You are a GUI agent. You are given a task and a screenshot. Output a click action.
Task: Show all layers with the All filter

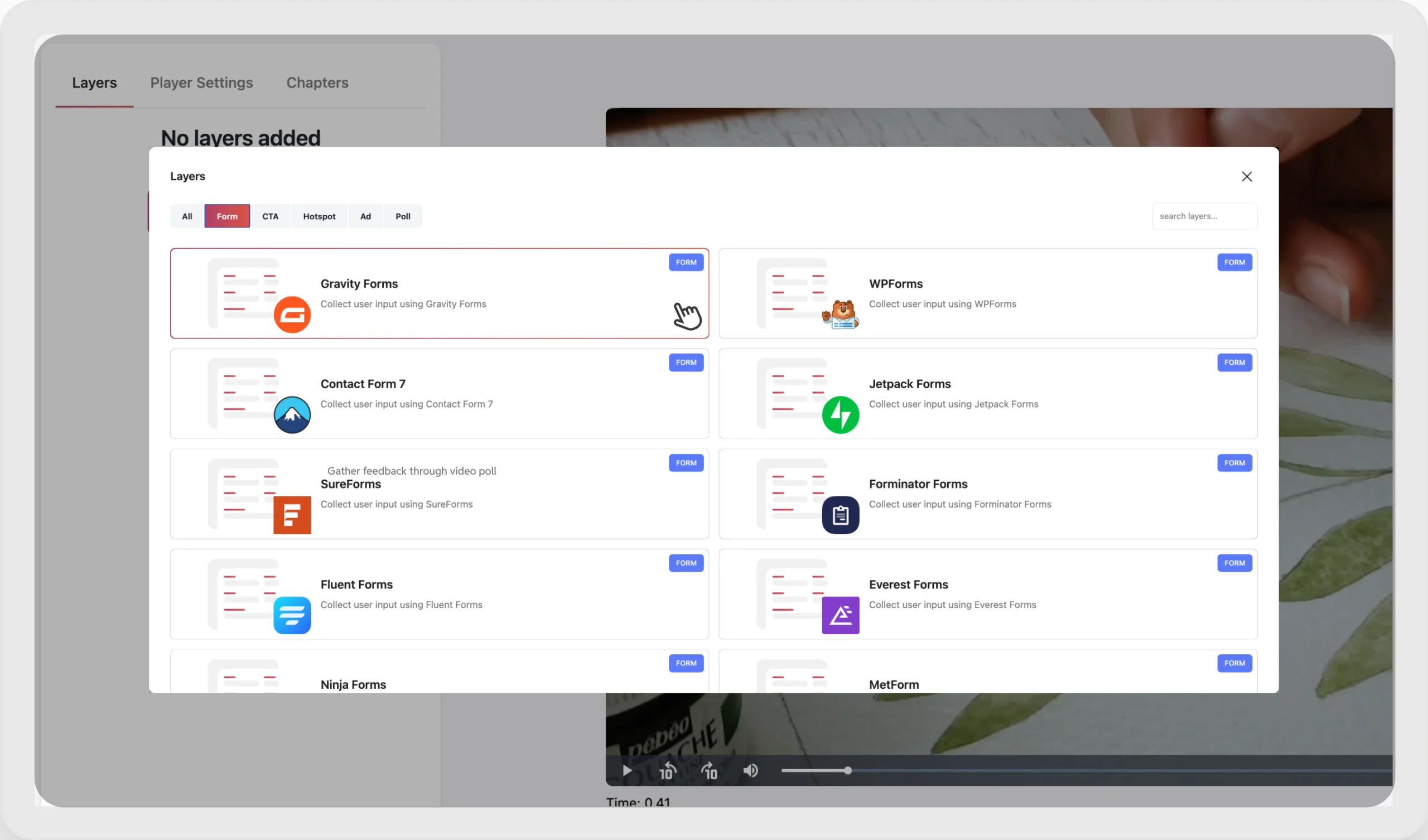187,216
